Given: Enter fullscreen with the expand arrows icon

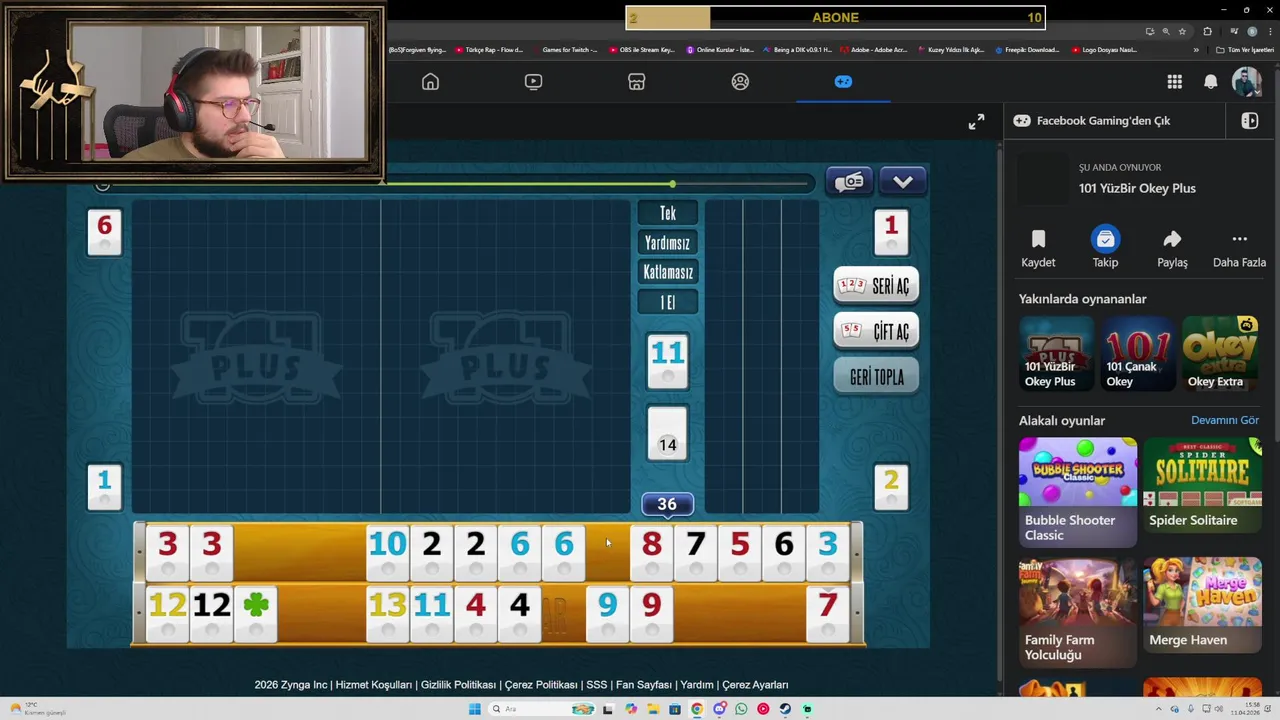Looking at the screenshot, I should tap(976, 122).
